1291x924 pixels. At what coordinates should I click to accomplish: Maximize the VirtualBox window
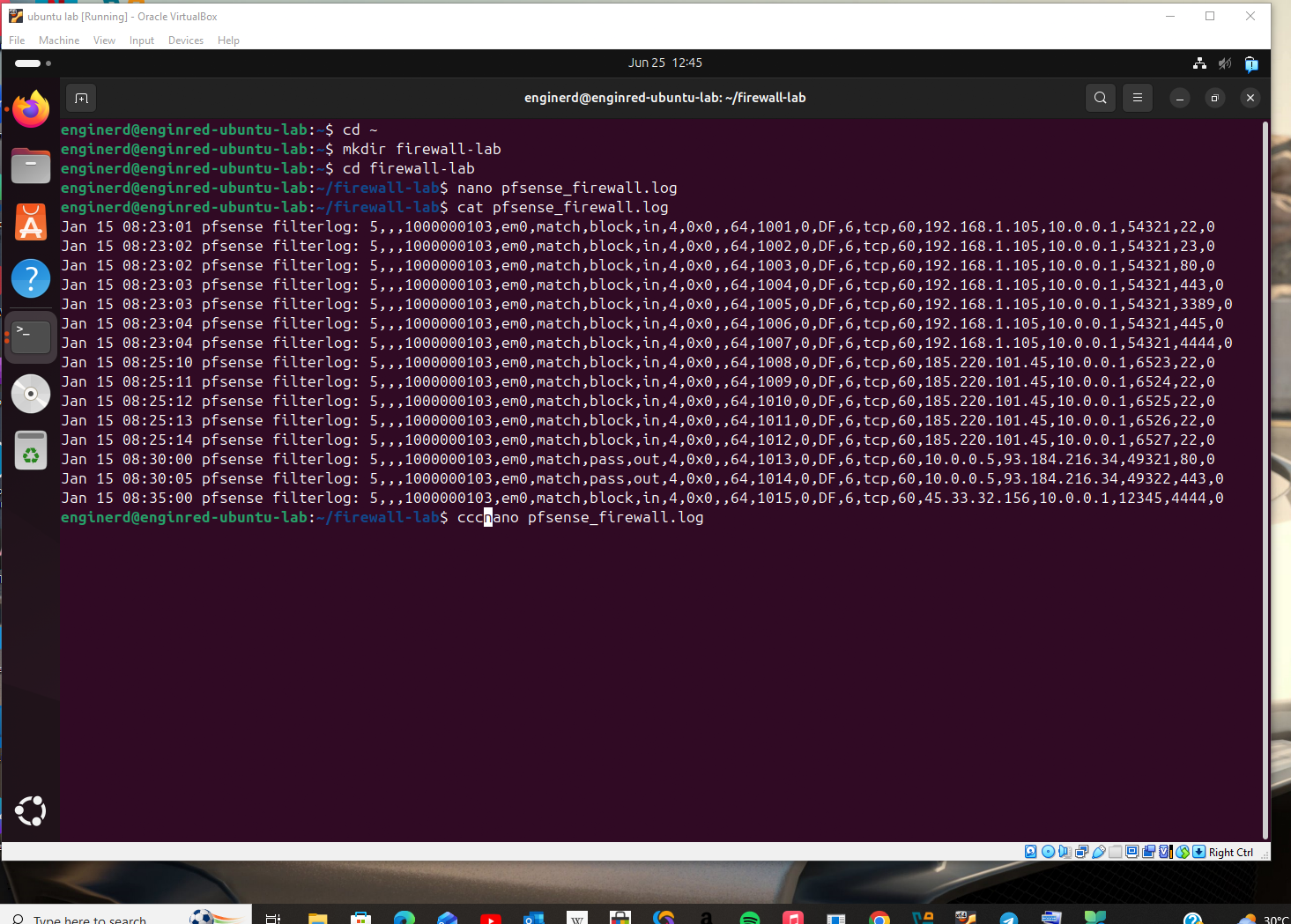pyautogui.click(x=1210, y=16)
